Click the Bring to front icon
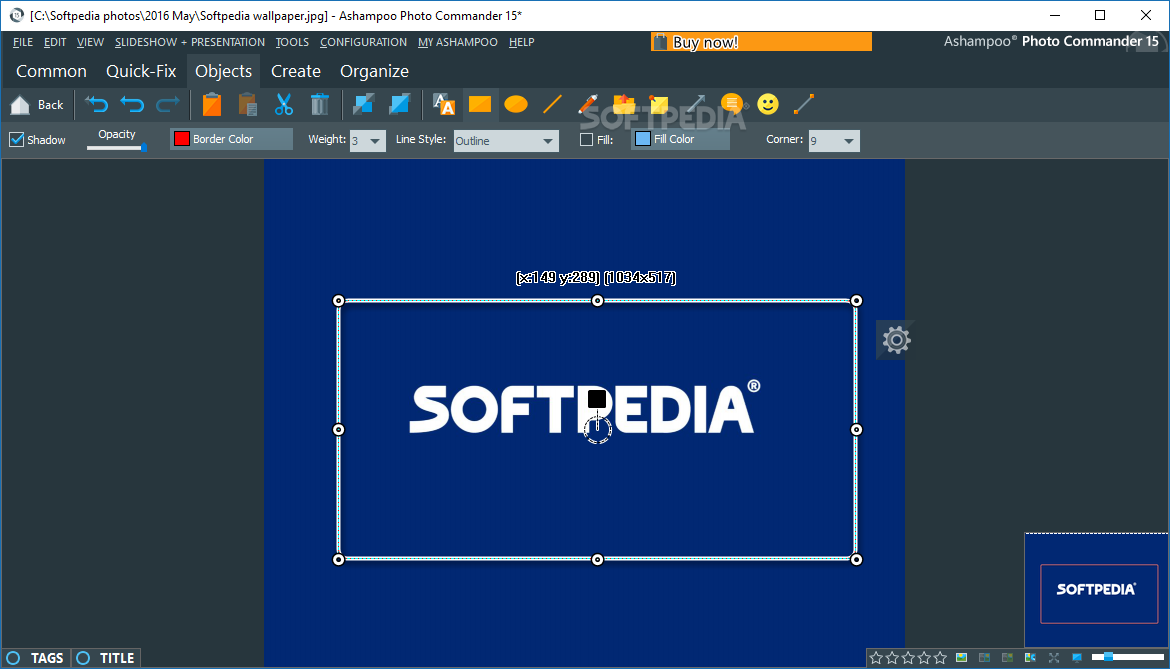Viewport: 1170px width, 669px height. point(399,104)
